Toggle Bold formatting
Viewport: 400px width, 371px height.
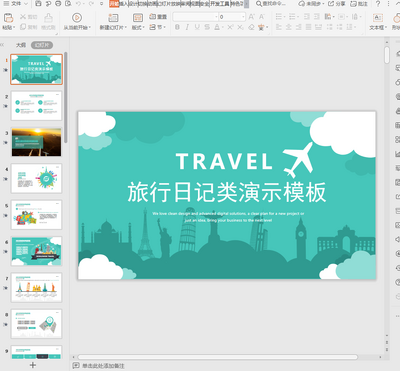(177, 27)
